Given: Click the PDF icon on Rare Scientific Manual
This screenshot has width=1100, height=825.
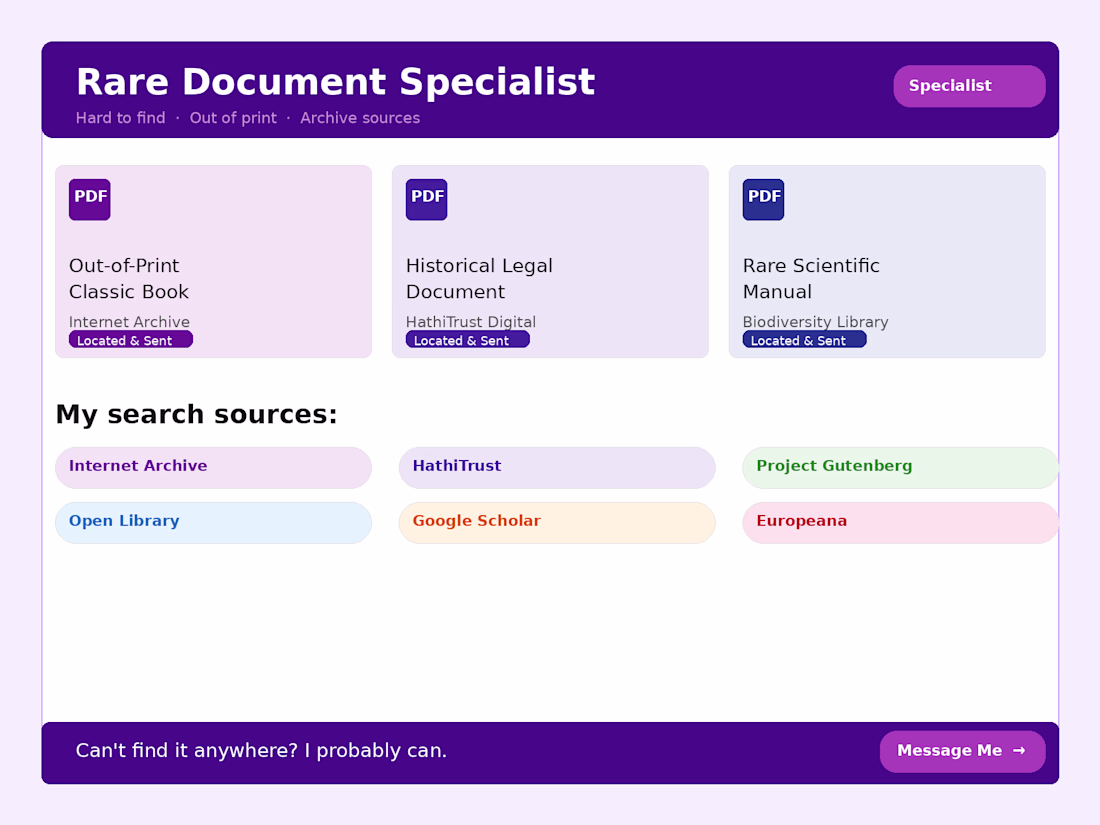Looking at the screenshot, I should click(764, 199).
